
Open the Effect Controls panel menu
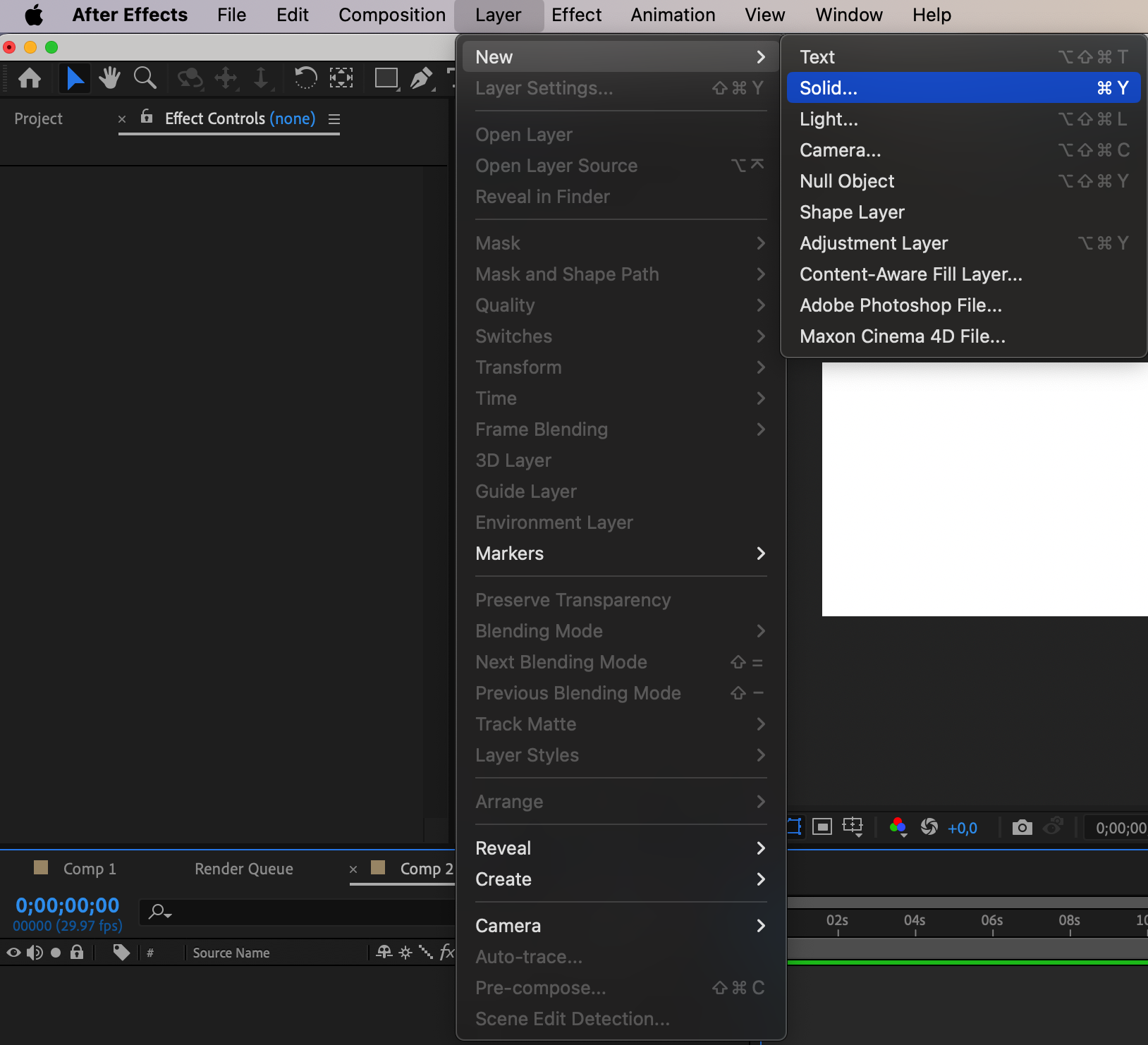334,119
